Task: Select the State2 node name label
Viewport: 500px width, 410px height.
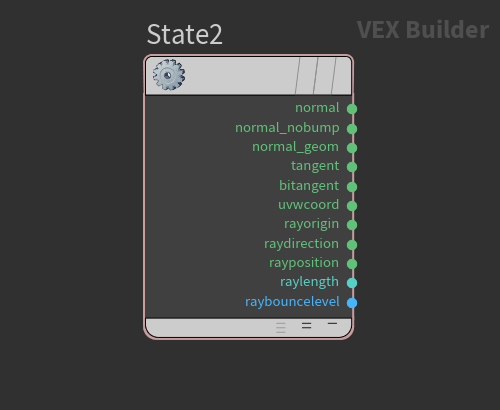Action: point(184,34)
